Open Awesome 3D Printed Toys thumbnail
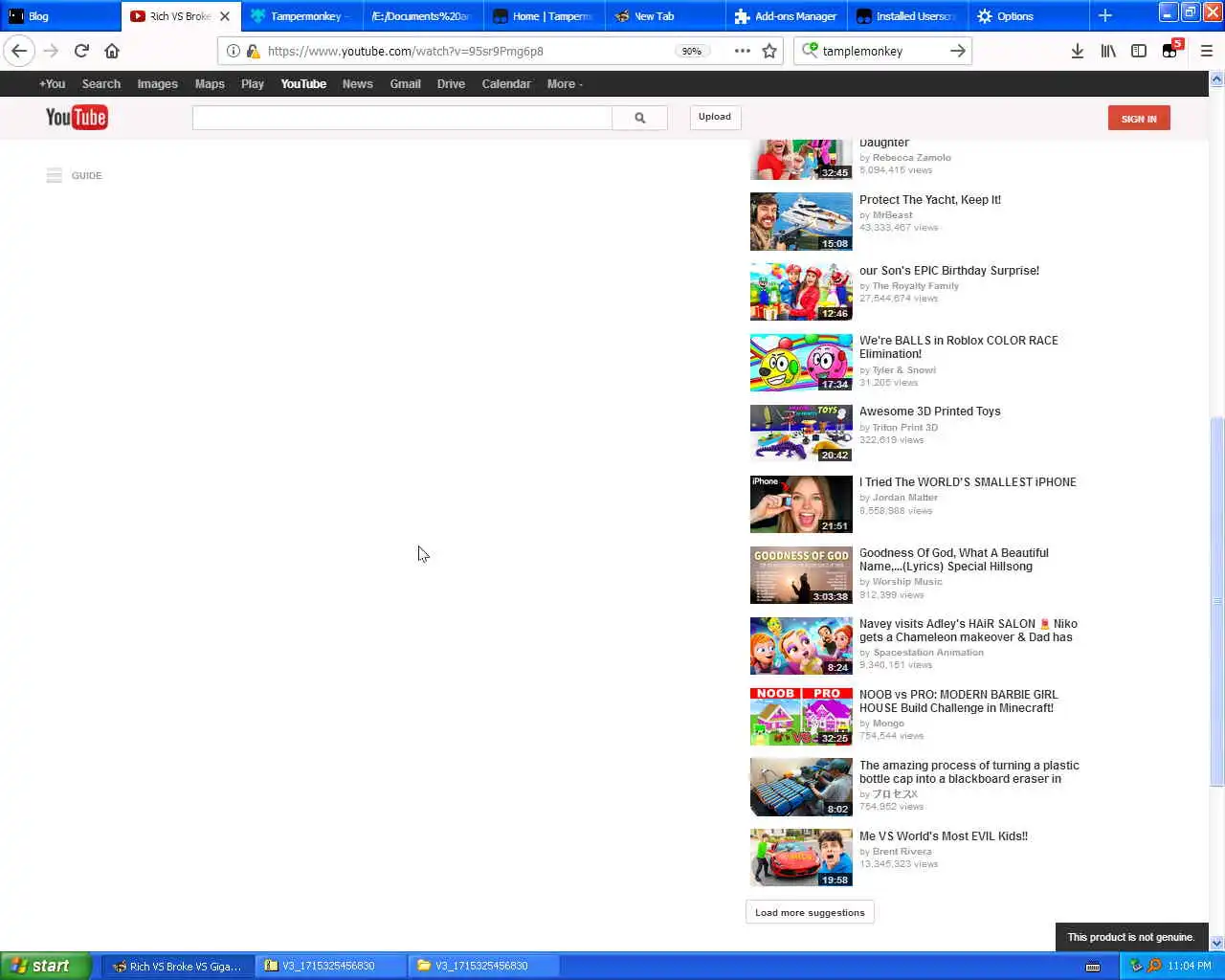The width and height of the screenshot is (1225, 980). (801, 434)
